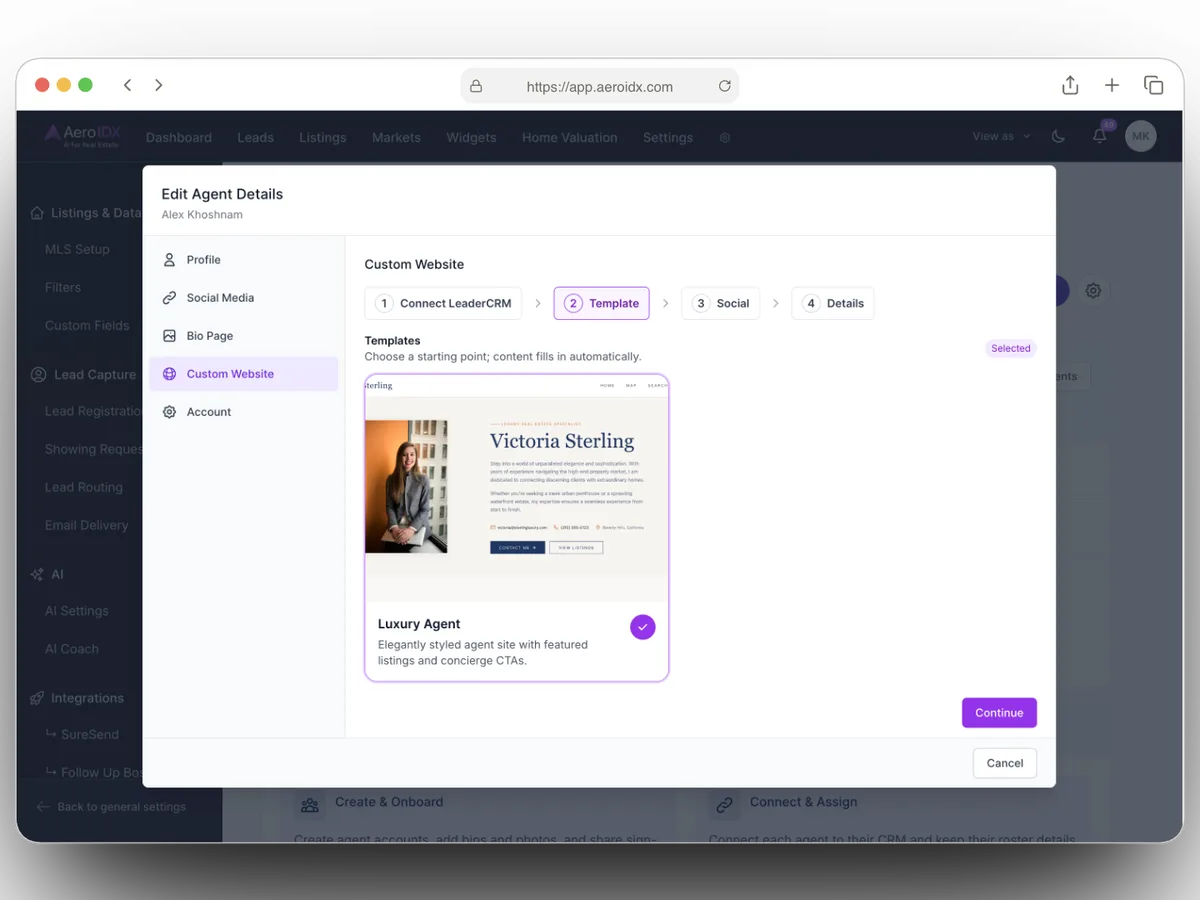
Task: Click the Lead Capture sidebar heading
Action: [x=95, y=375]
